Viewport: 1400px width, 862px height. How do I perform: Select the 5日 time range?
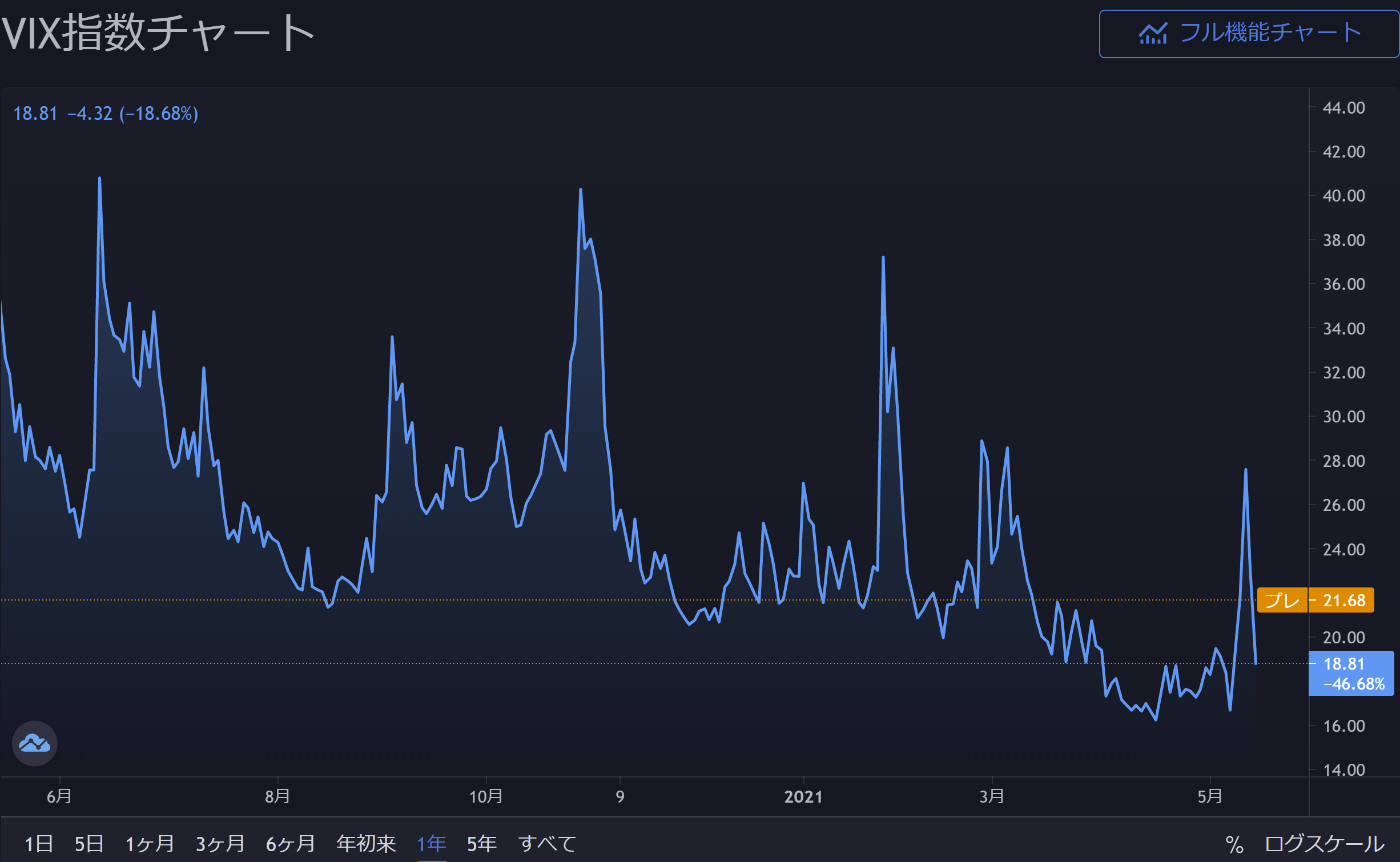[x=89, y=843]
